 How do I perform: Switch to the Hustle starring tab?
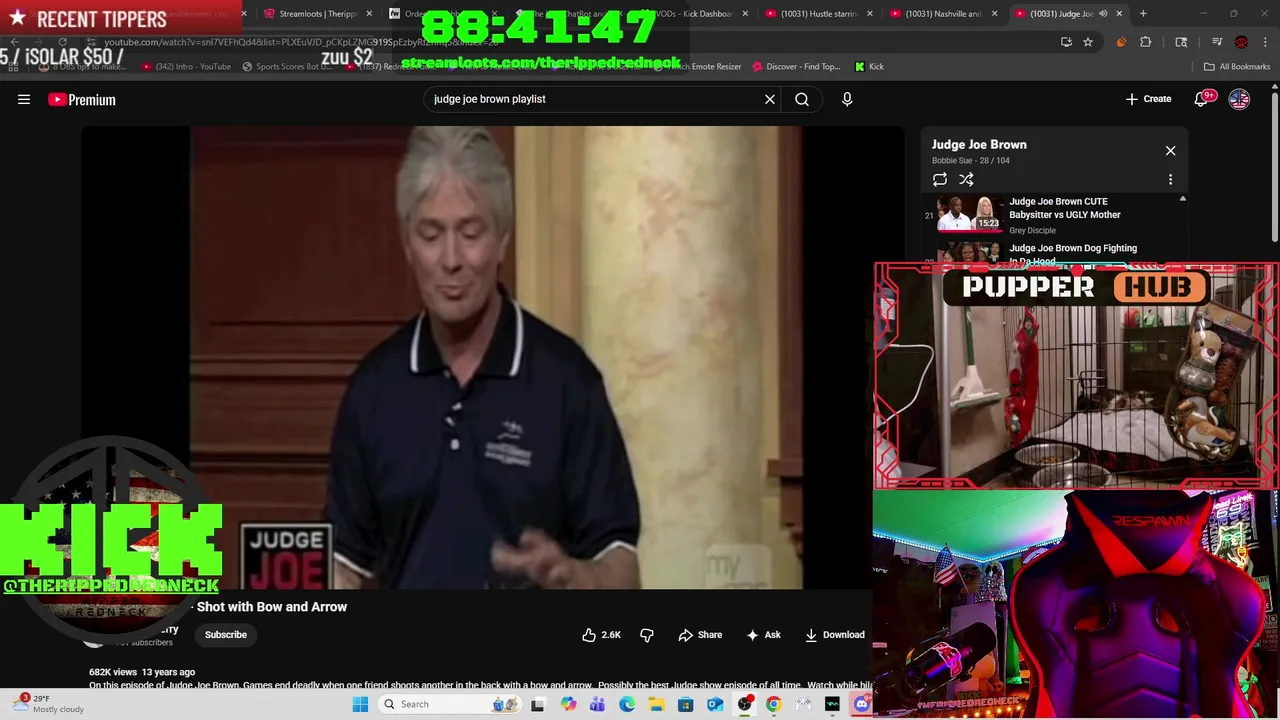pyautogui.click(x=818, y=14)
